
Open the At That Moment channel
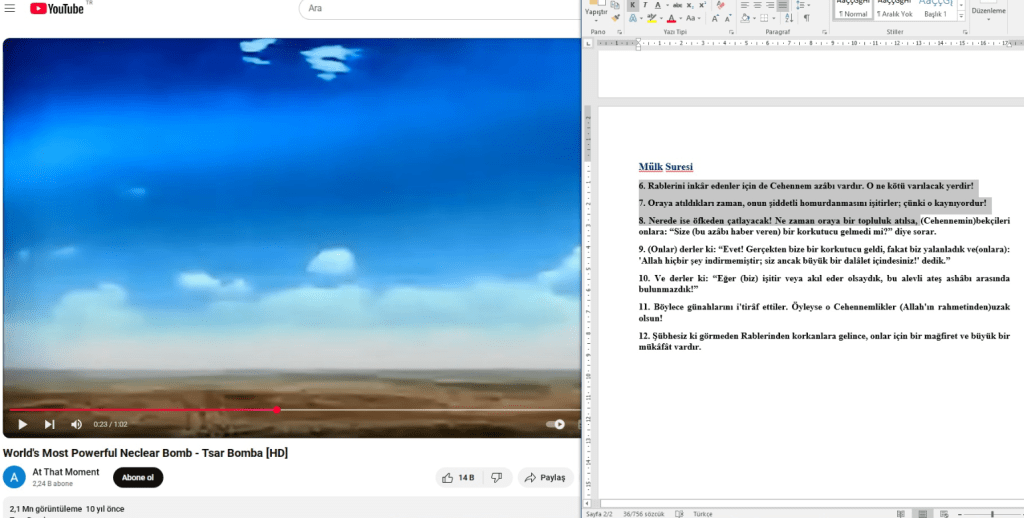click(x=66, y=472)
